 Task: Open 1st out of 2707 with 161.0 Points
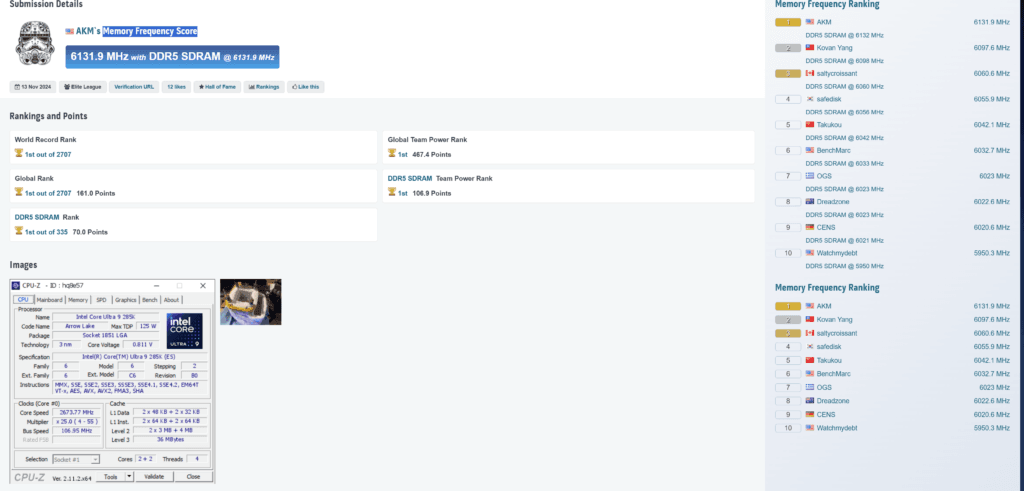coord(48,193)
